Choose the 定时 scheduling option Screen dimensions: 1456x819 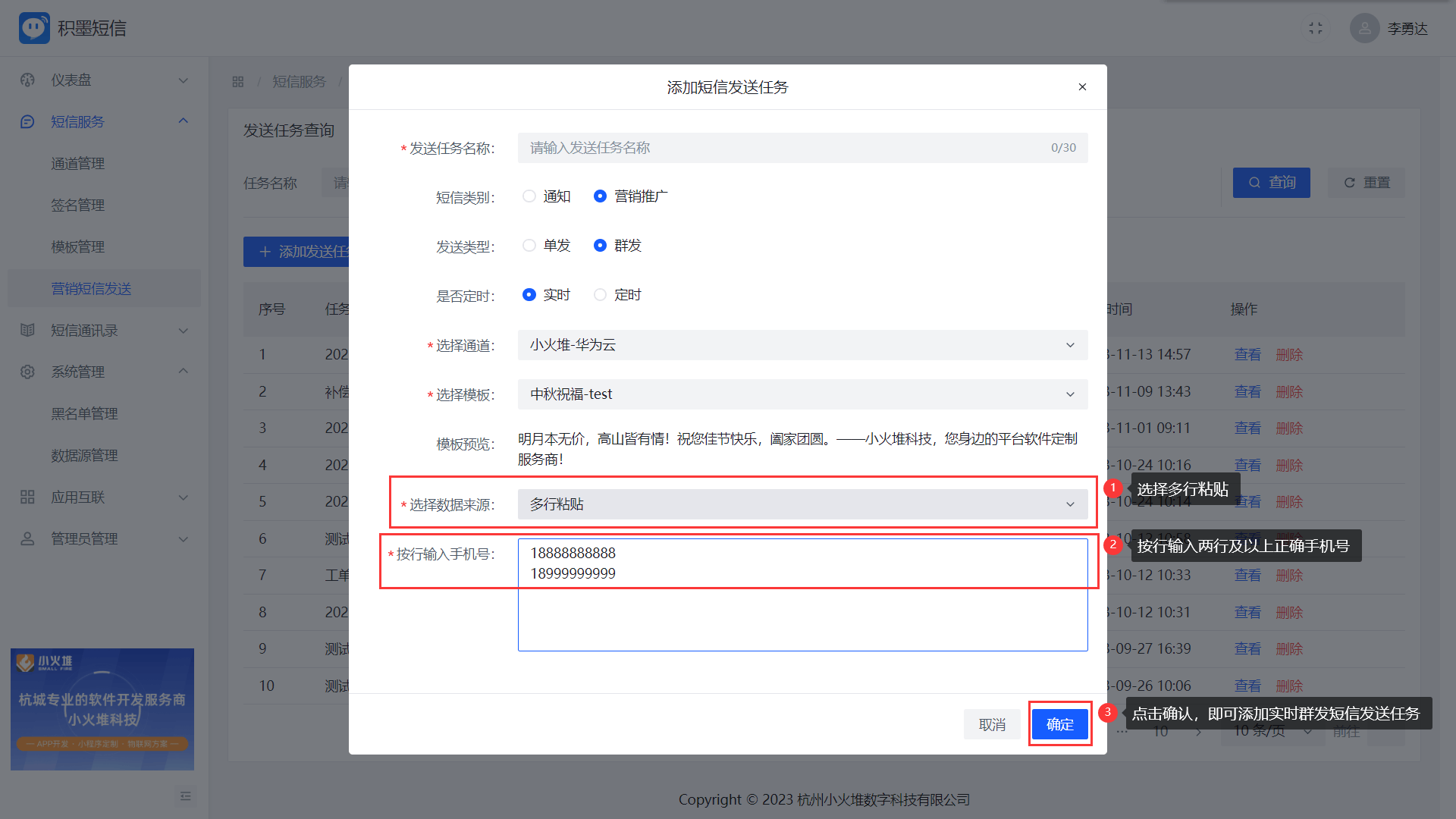coord(600,295)
